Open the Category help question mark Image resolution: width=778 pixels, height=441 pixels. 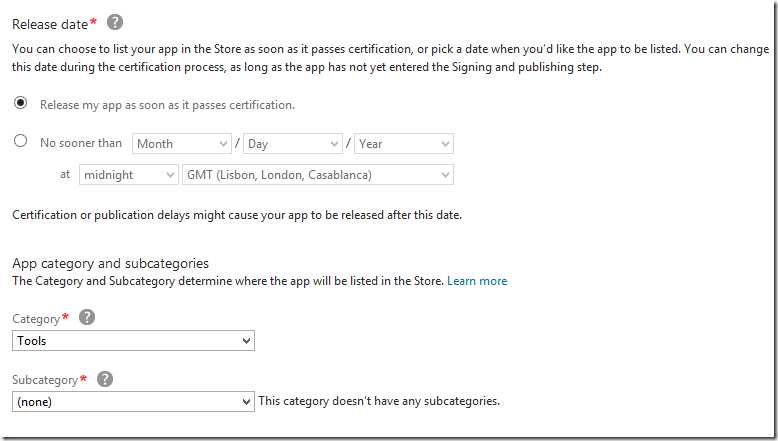(87, 317)
